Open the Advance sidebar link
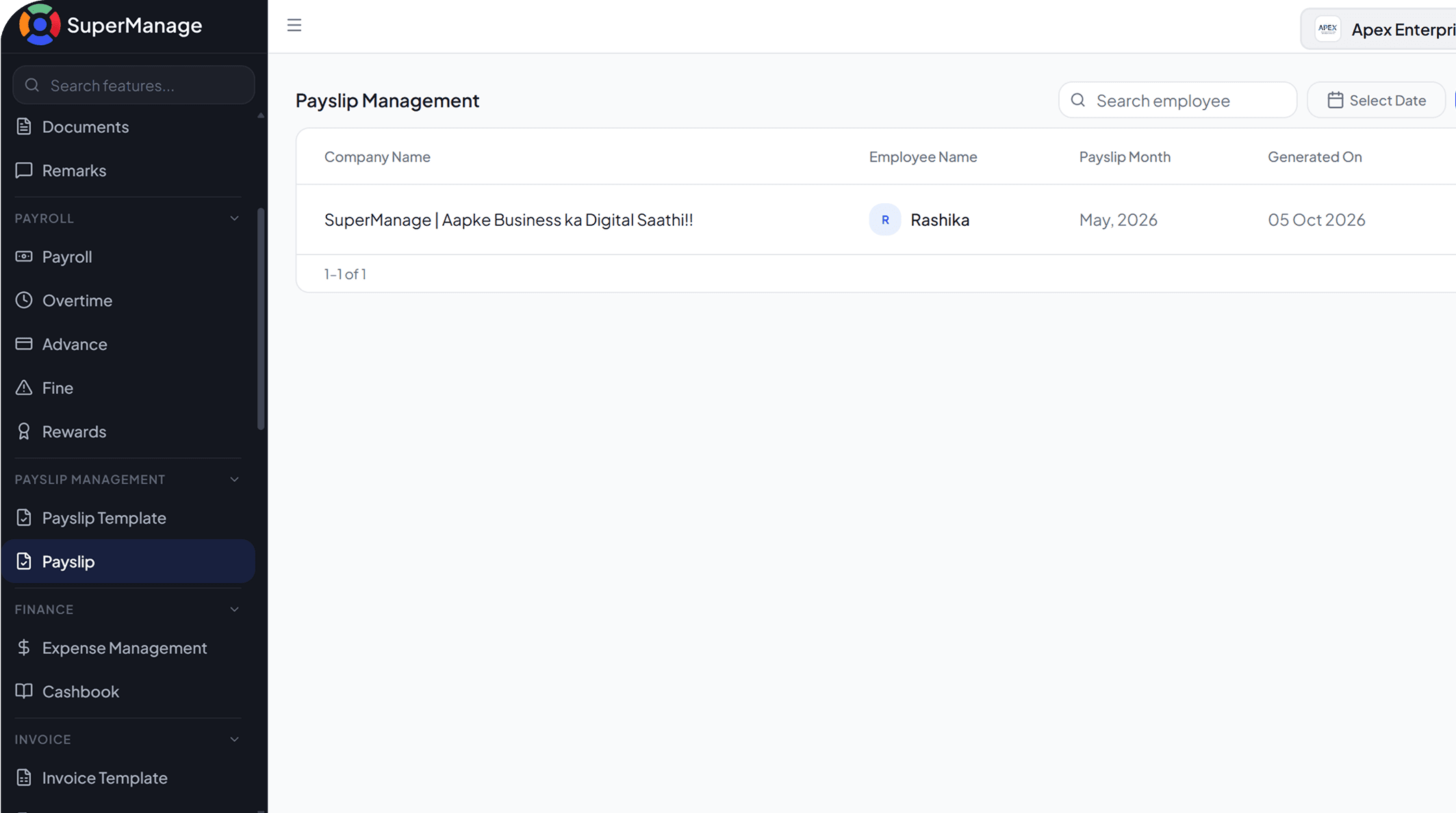1456x813 pixels. [x=129, y=344]
